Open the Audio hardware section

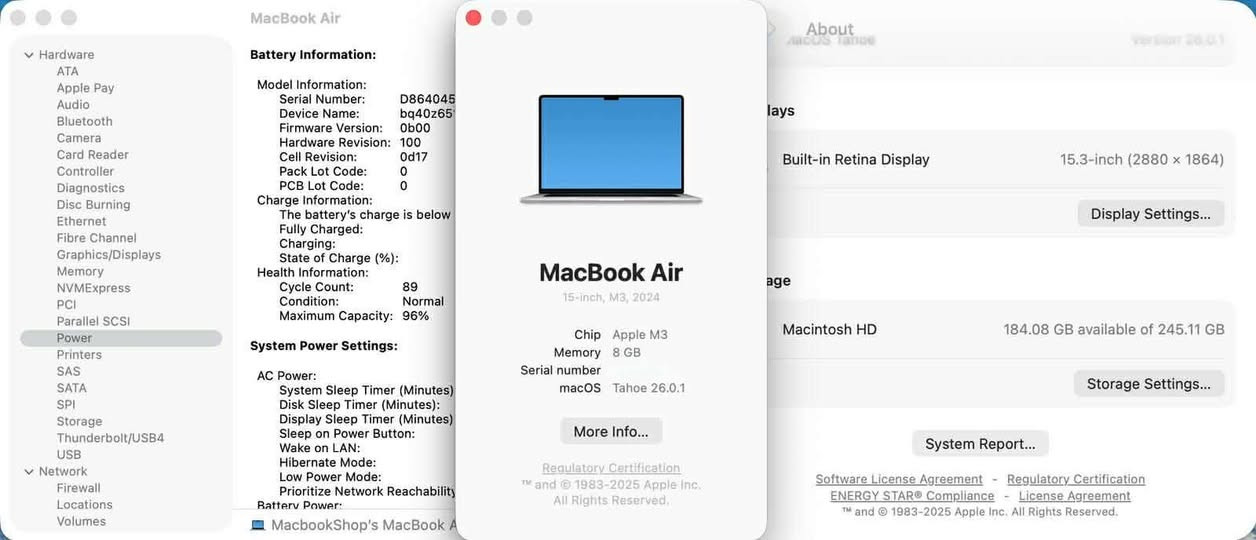tap(73, 105)
